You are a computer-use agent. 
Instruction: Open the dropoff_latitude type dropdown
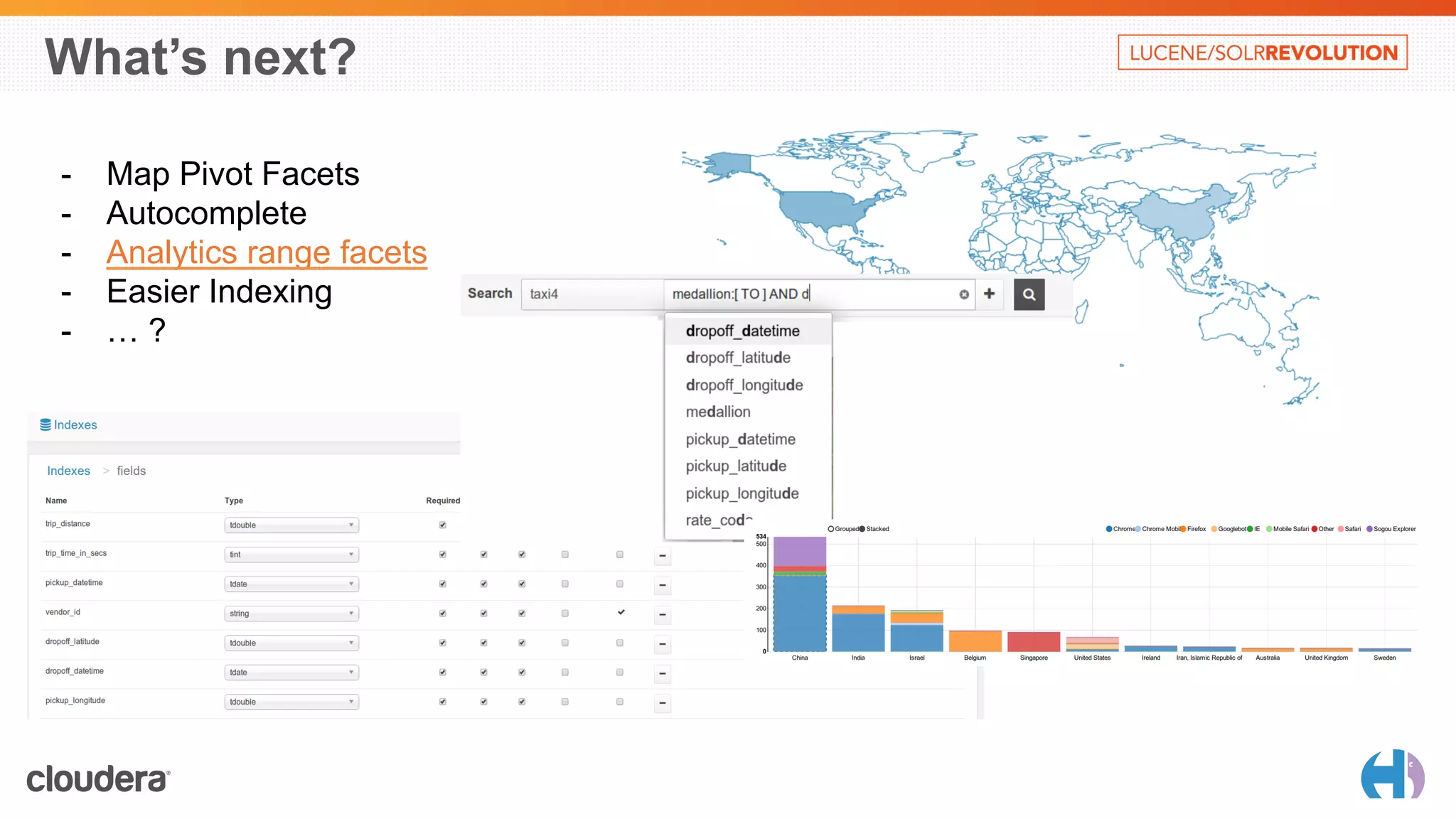click(291, 643)
